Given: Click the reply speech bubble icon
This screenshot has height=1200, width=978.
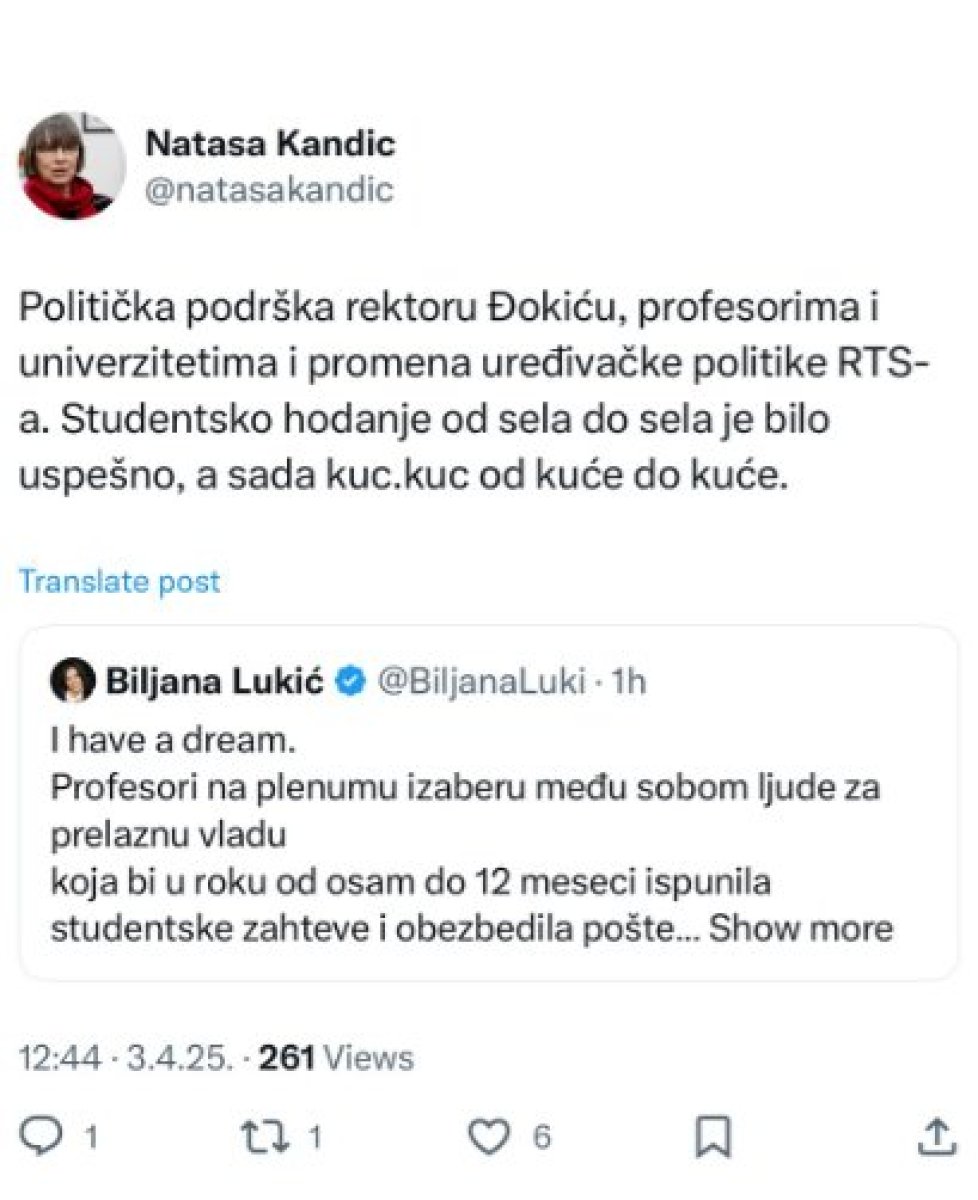Looking at the screenshot, I should (43, 1138).
